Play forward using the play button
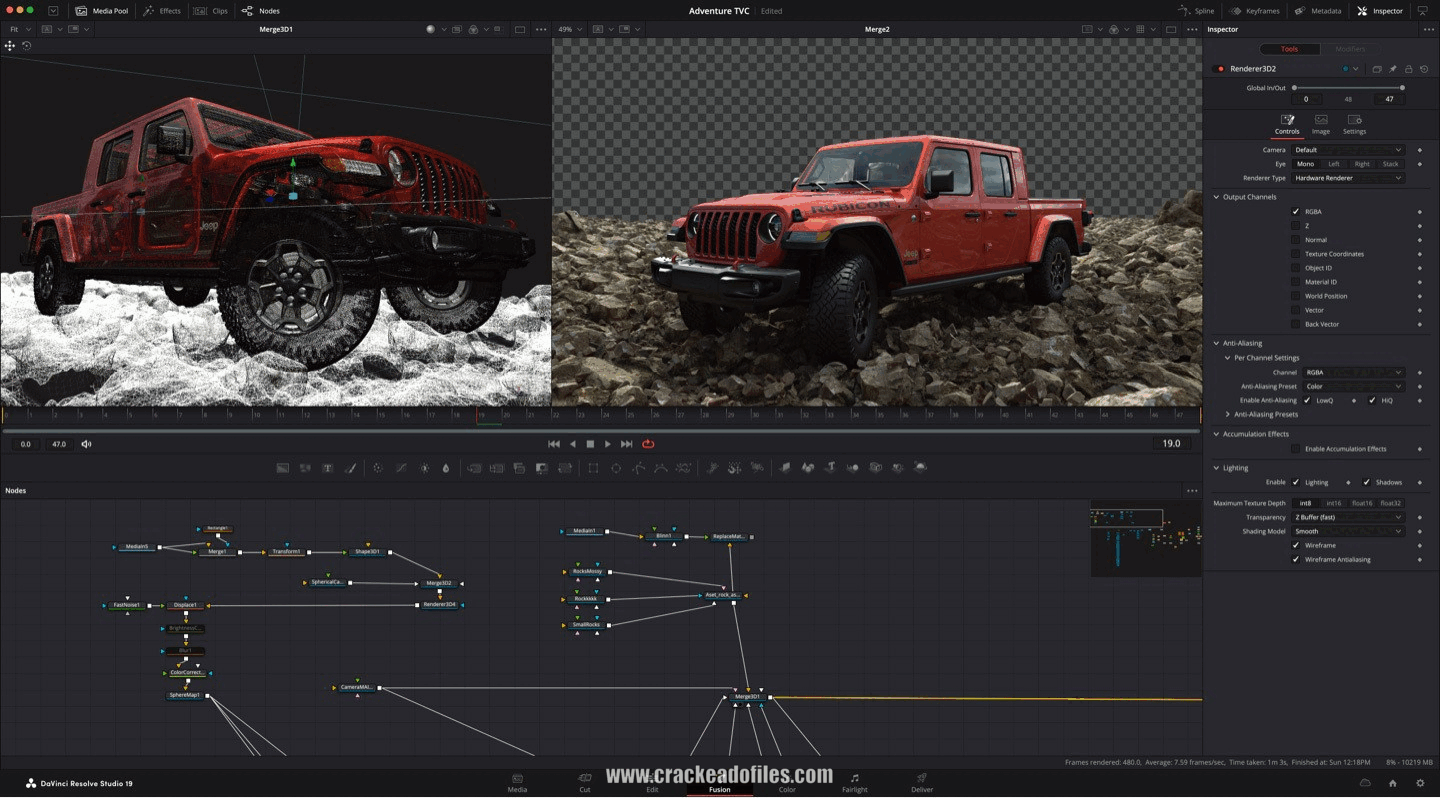 coord(607,444)
